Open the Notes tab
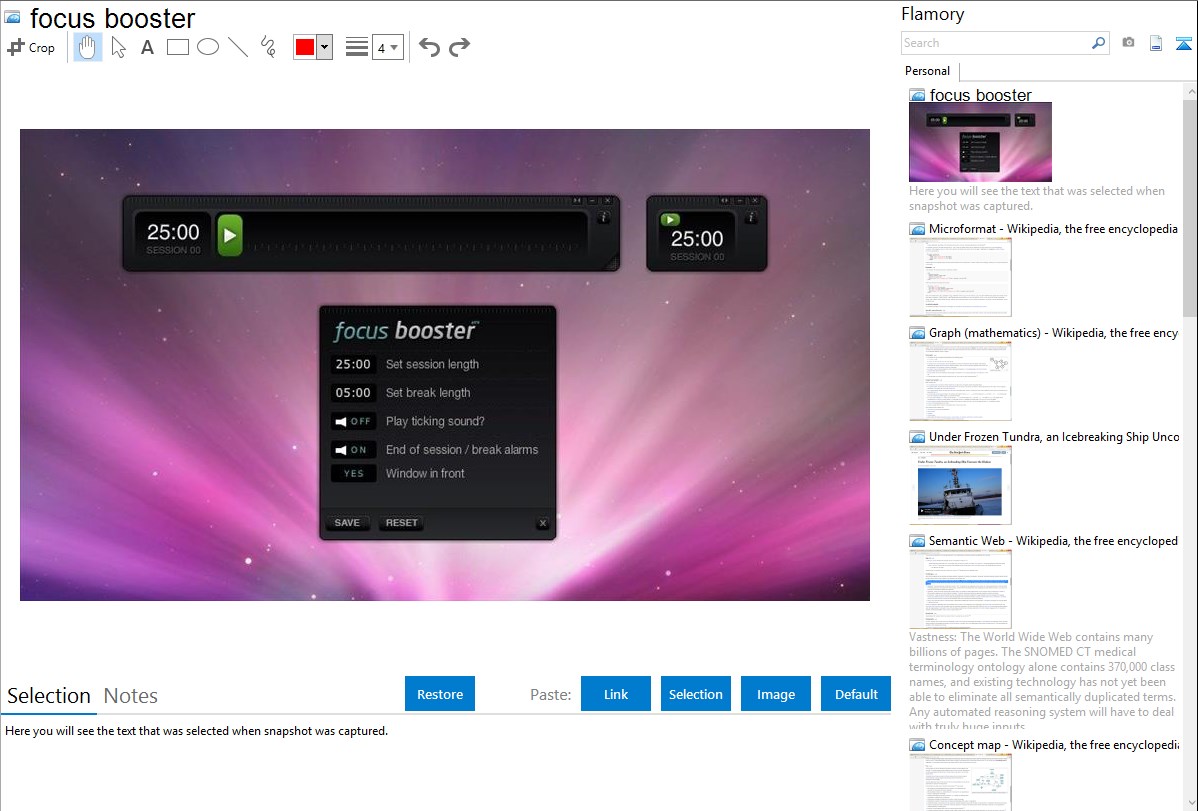This screenshot has width=1198, height=811. tap(131, 696)
